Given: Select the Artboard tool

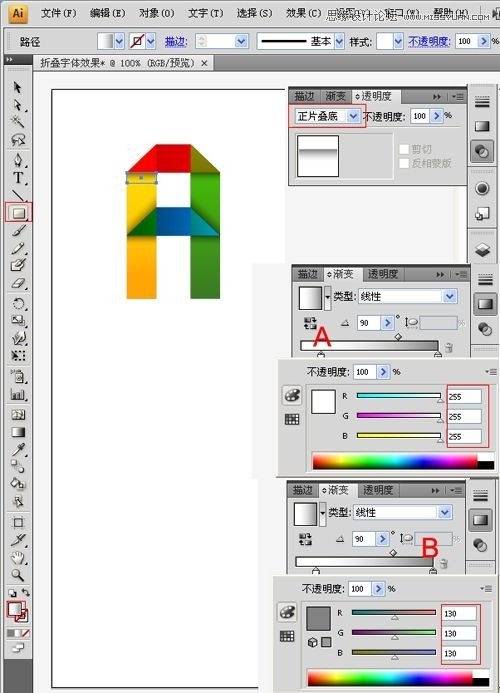Looking at the screenshot, I should tap(18, 522).
